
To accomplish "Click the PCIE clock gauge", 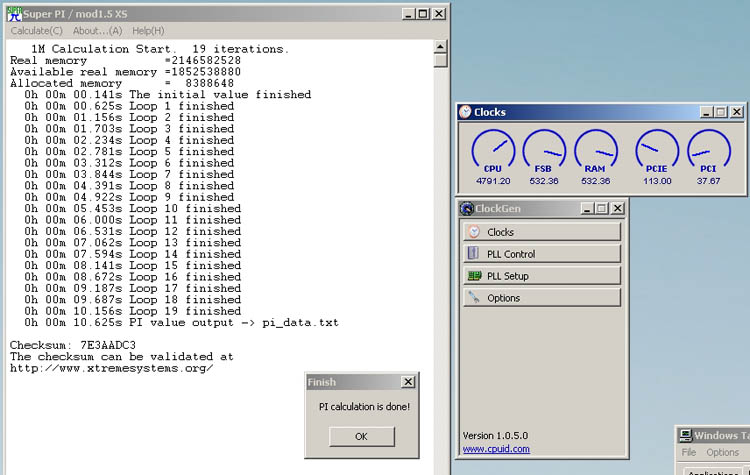I will 657,151.
